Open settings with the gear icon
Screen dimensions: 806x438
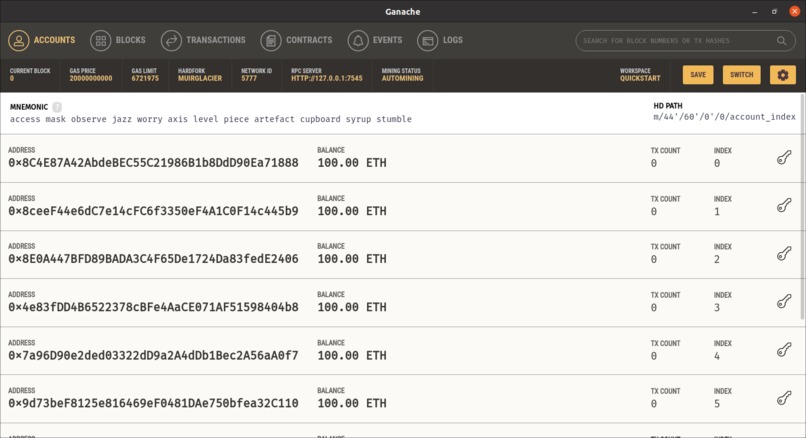click(783, 75)
